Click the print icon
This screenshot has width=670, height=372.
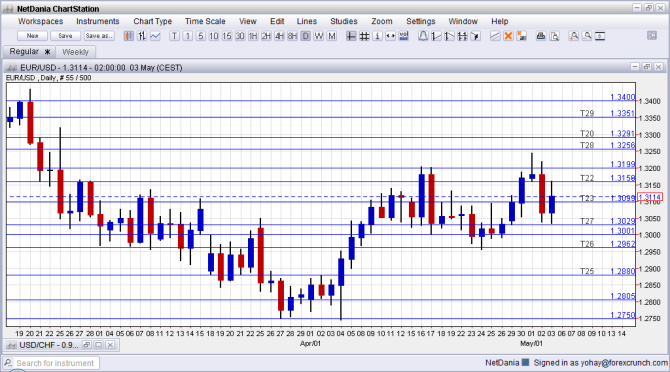click(541, 36)
